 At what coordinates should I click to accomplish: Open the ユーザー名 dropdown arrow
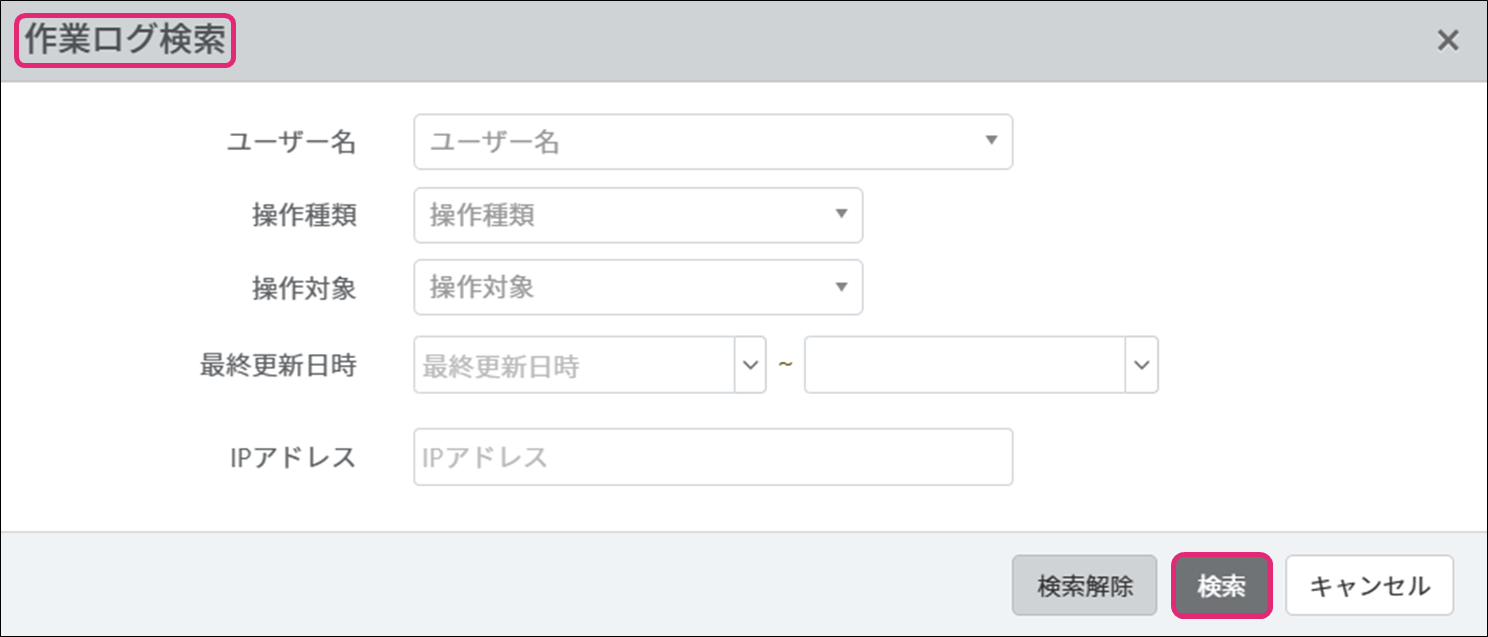(x=991, y=141)
